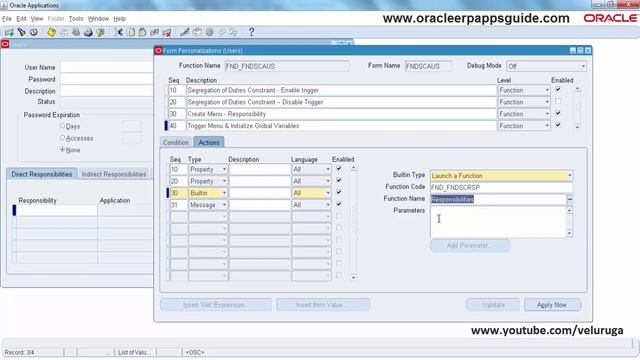Screen dimensions: 640x360
Task: Toggle Enabled checkbox for action Seq 10
Action: pyautogui.click(x=339, y=169)
